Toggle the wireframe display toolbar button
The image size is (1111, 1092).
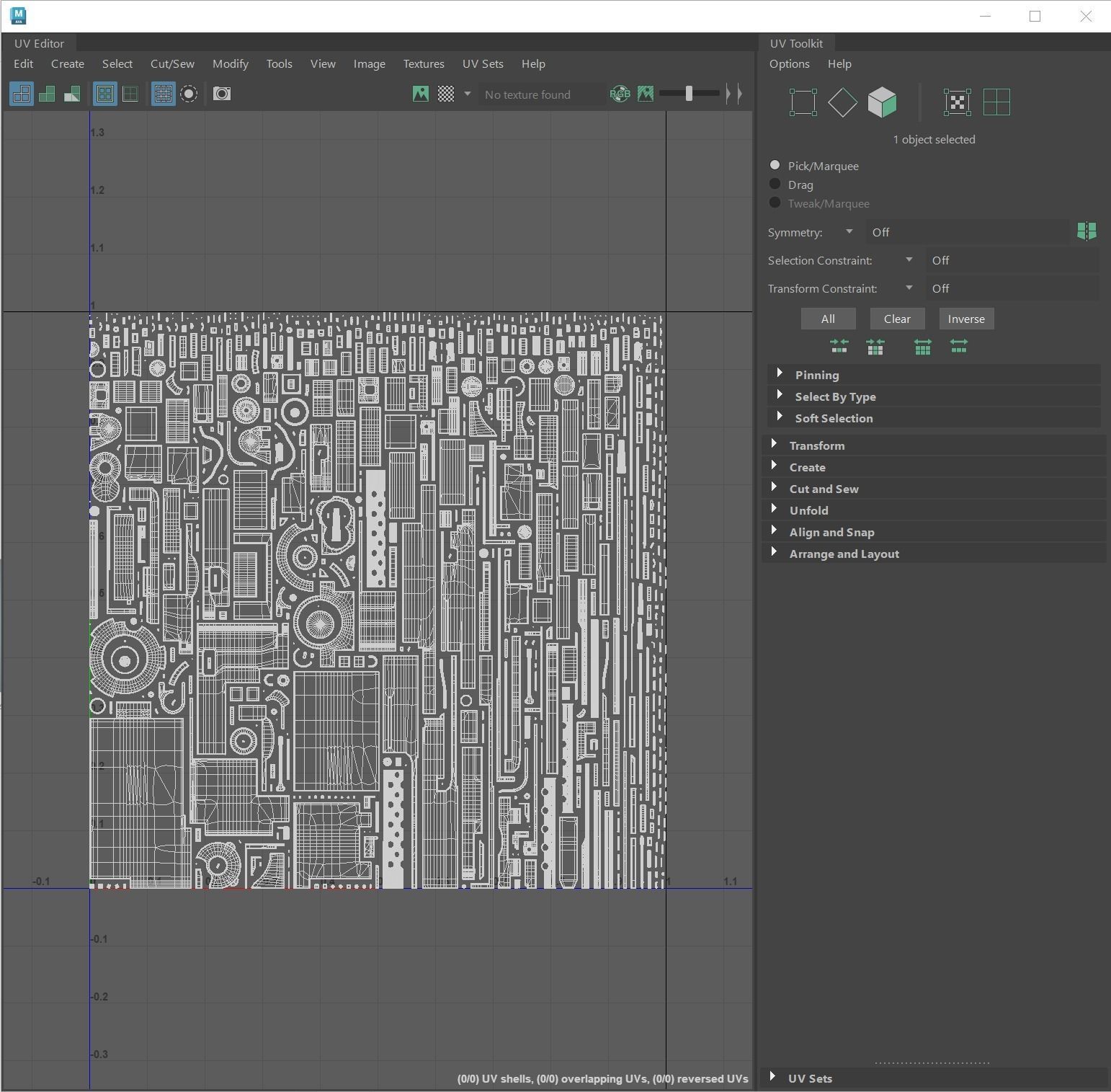click(x=22, y=94)
